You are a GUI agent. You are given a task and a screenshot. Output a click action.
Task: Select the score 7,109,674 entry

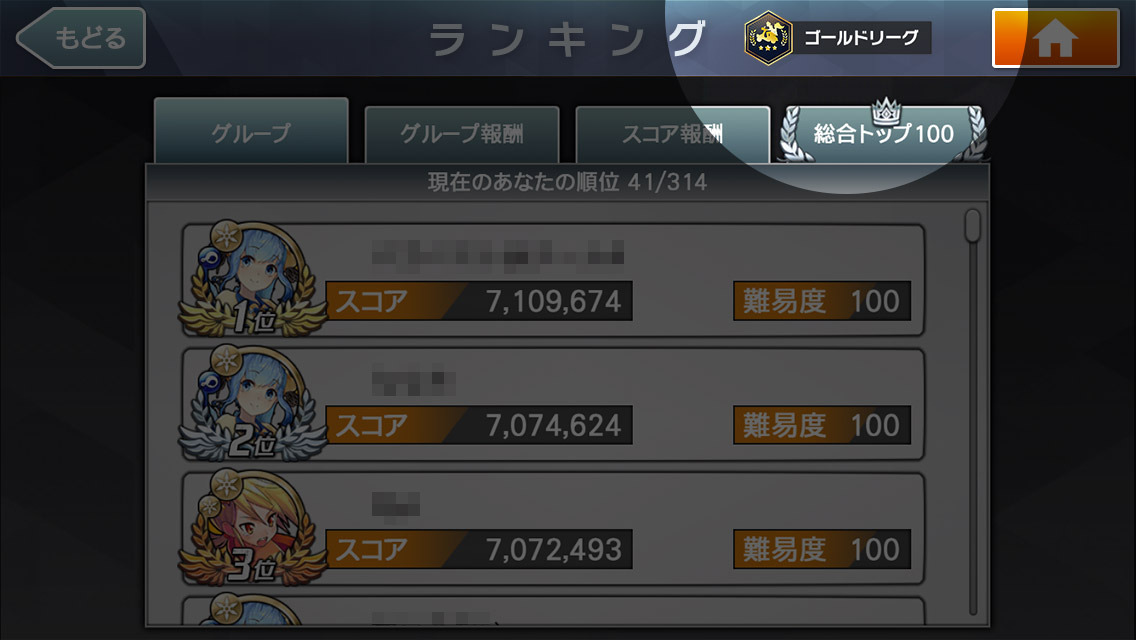tap(480, 301)
